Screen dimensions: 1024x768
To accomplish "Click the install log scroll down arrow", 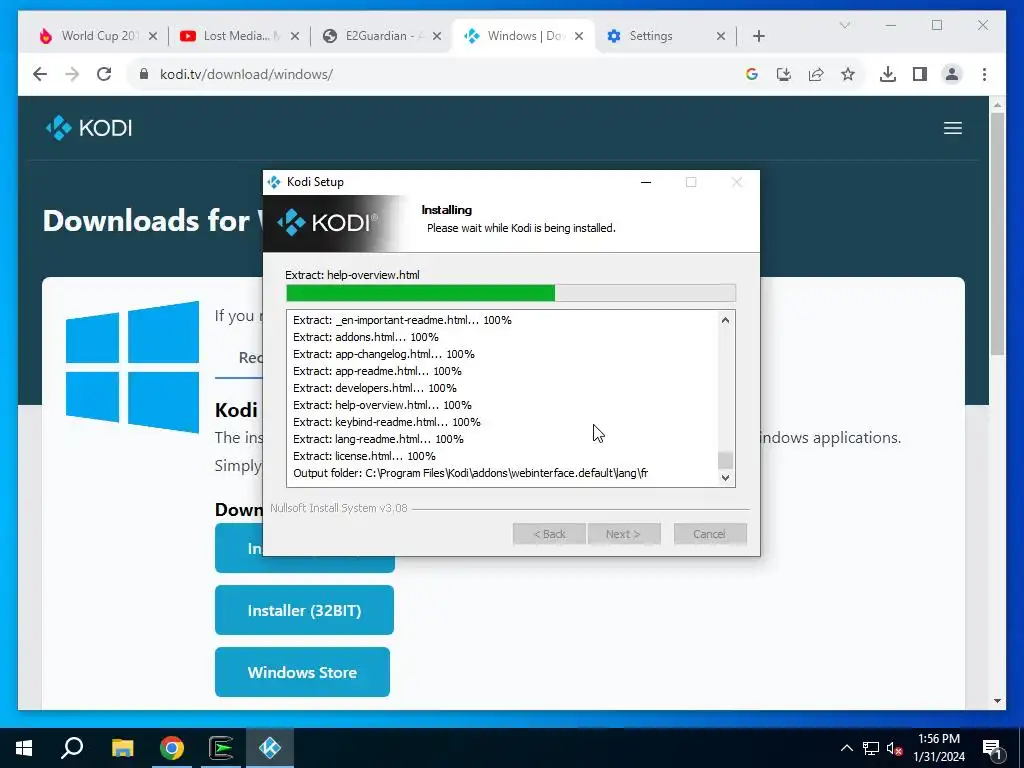I will point(725,478).
